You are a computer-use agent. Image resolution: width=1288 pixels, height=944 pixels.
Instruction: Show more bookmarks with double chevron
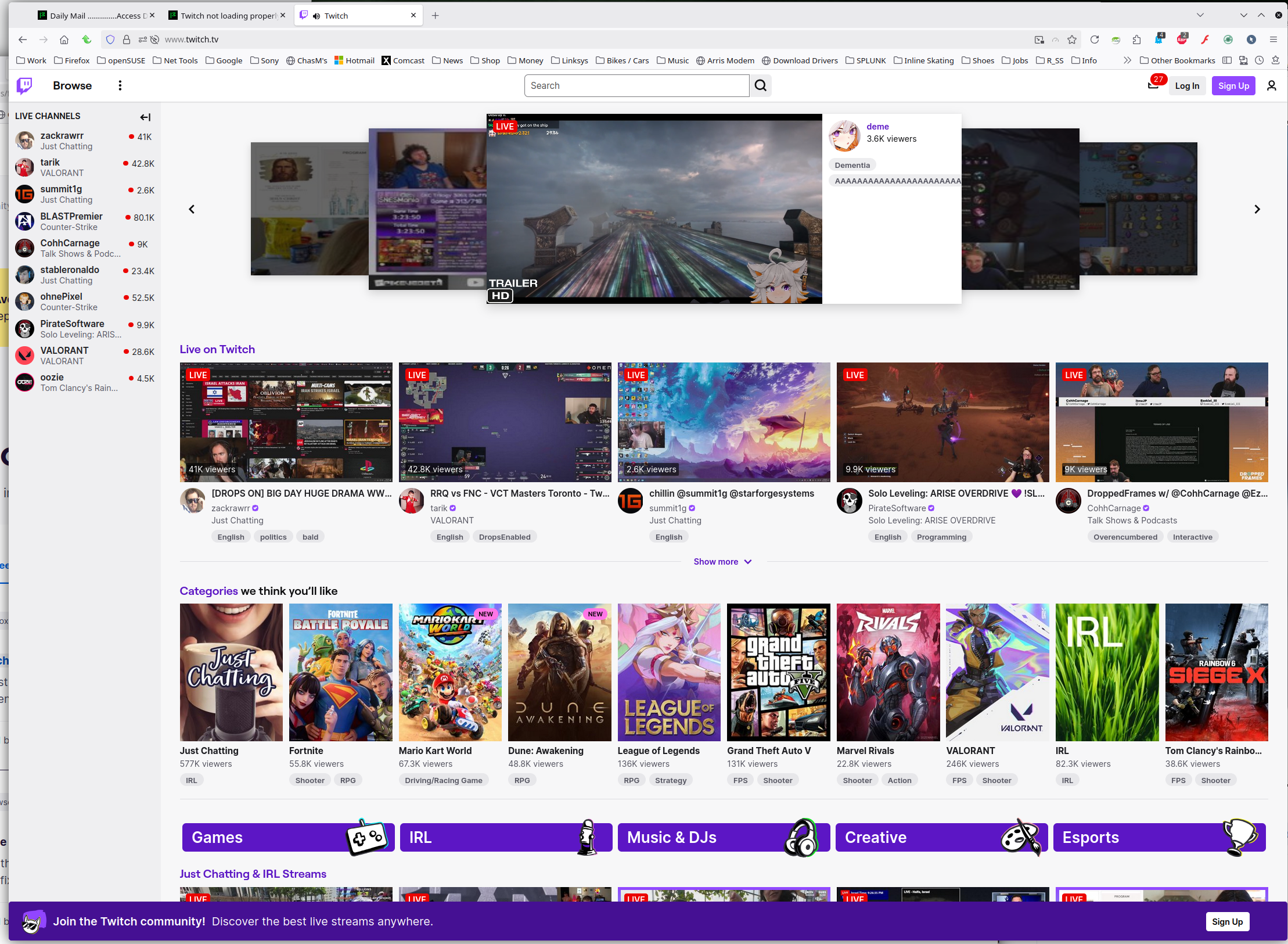pyautogui.click(x=1127, y=60)
